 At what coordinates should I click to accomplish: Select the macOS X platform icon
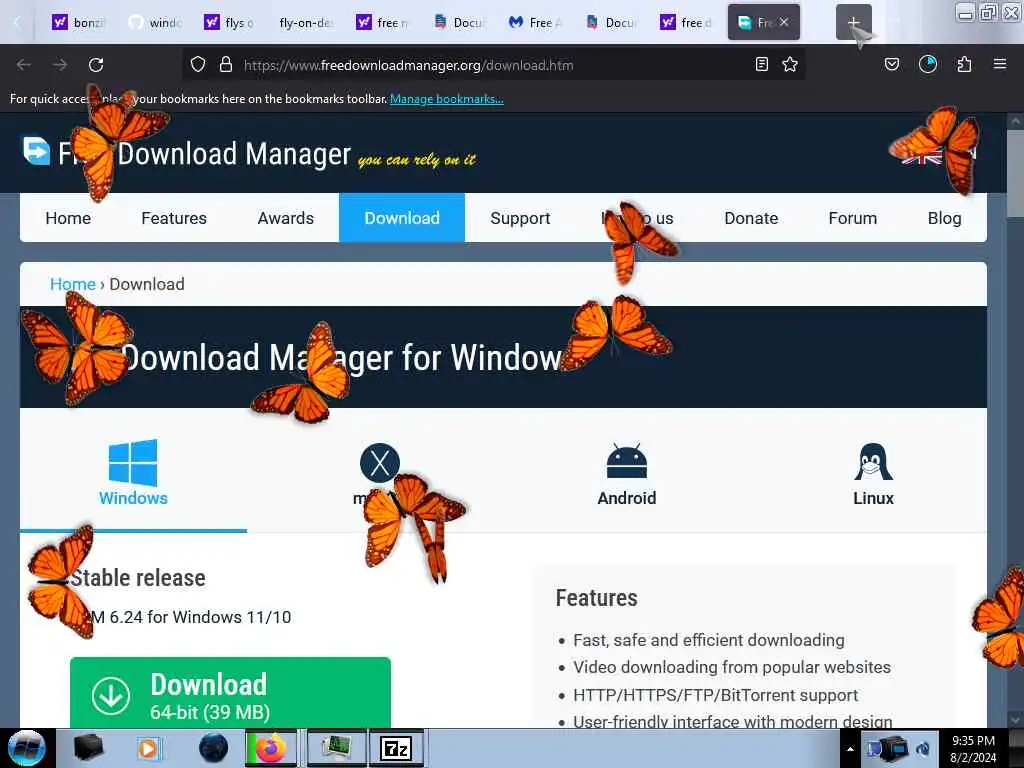(x=379, y=463)
